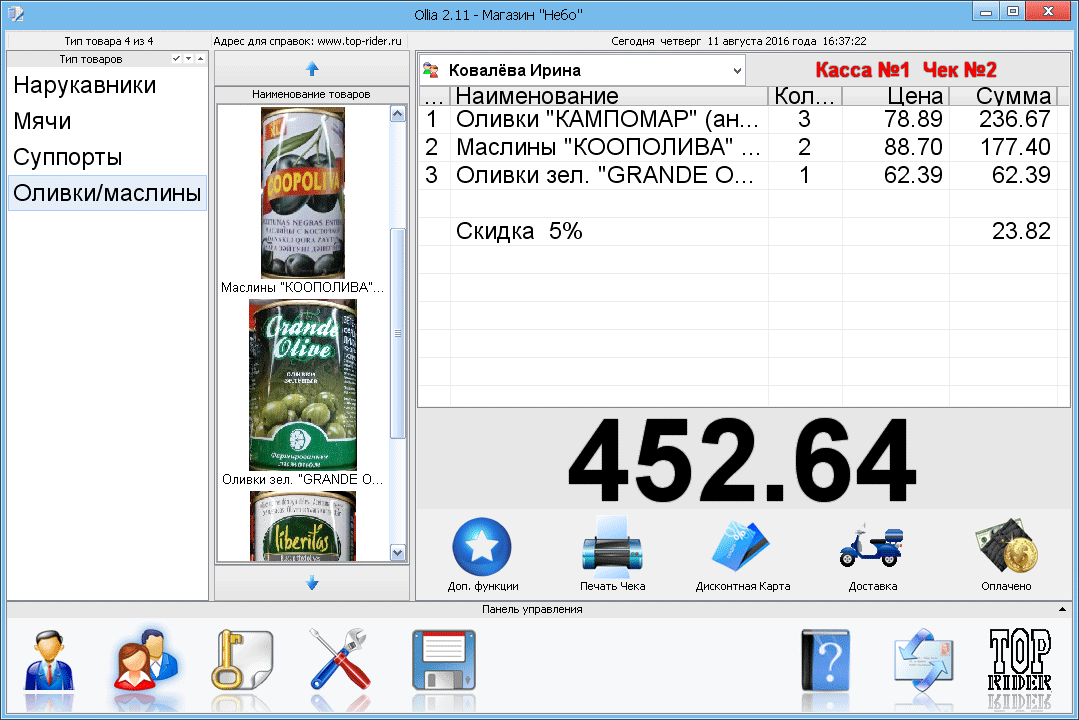Click the Цена column header
The width and height of the screenshot is (1079, 720).
click(896, 96)
